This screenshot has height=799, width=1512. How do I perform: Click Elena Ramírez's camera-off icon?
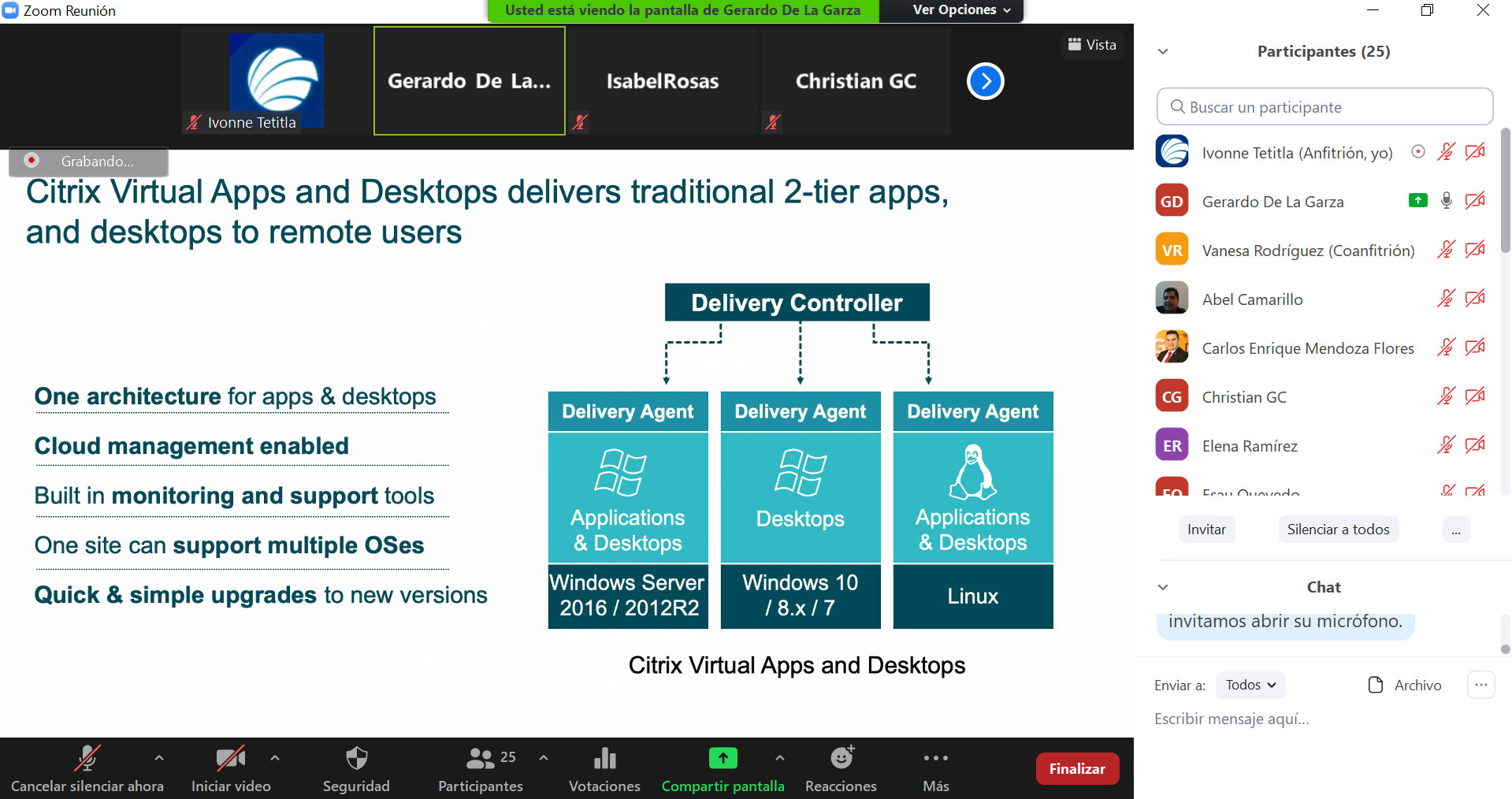1475,445
